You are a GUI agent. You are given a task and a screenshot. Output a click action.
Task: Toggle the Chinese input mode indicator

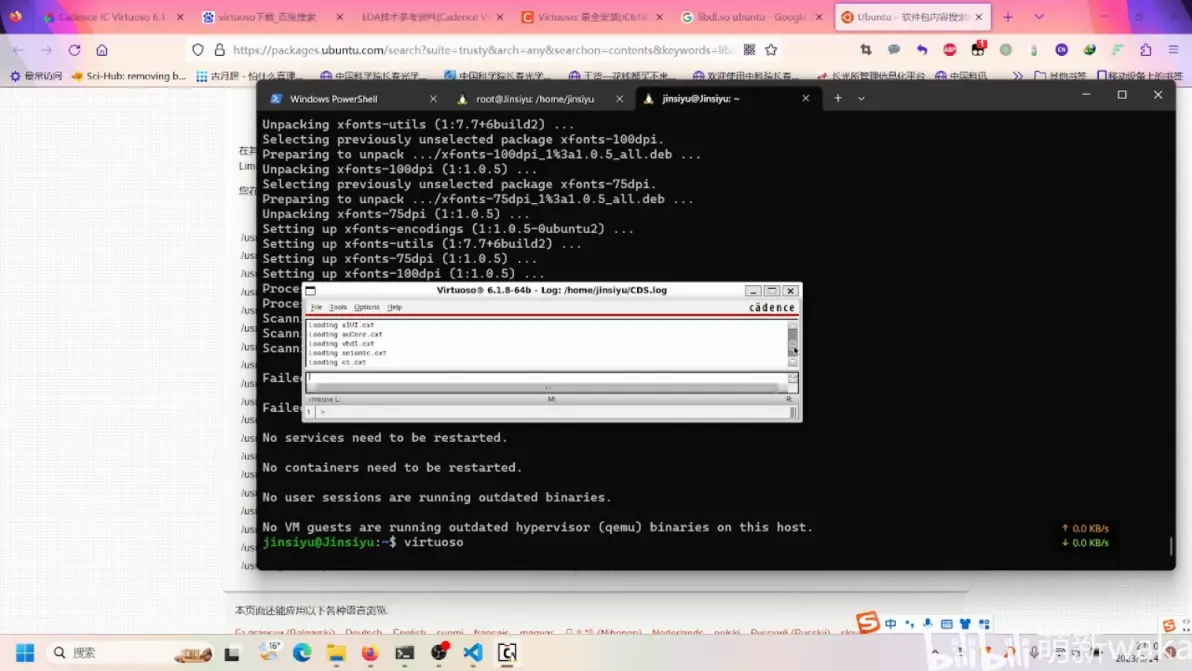tap(890, 624)
